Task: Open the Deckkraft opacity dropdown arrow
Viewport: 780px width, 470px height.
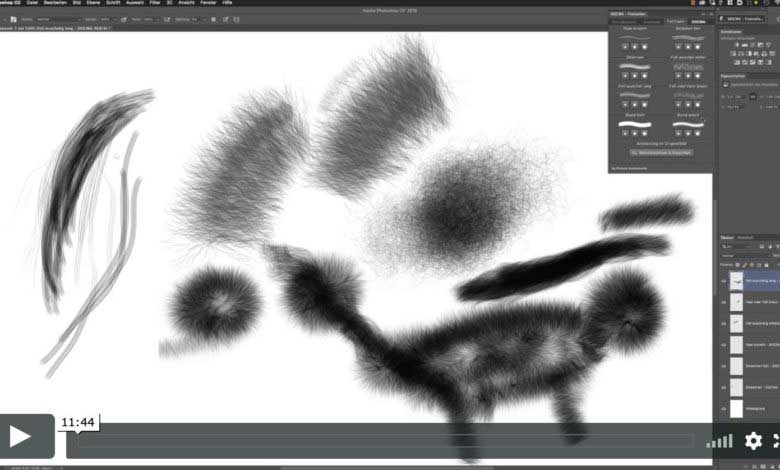Action: click(x=115, y=19)
